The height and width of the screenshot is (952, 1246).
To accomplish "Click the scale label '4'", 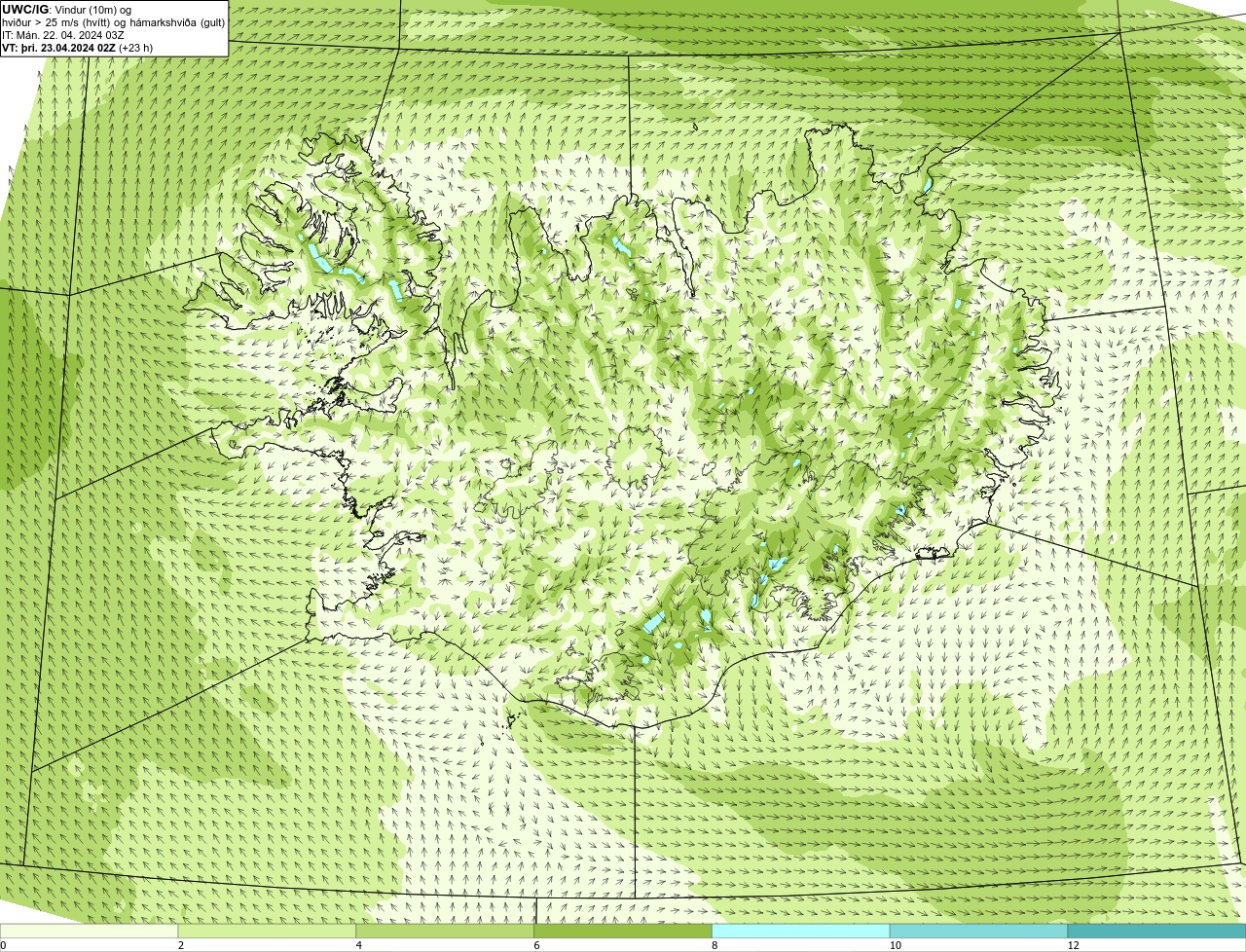I will pyautogui.click(x=359, y=945).
